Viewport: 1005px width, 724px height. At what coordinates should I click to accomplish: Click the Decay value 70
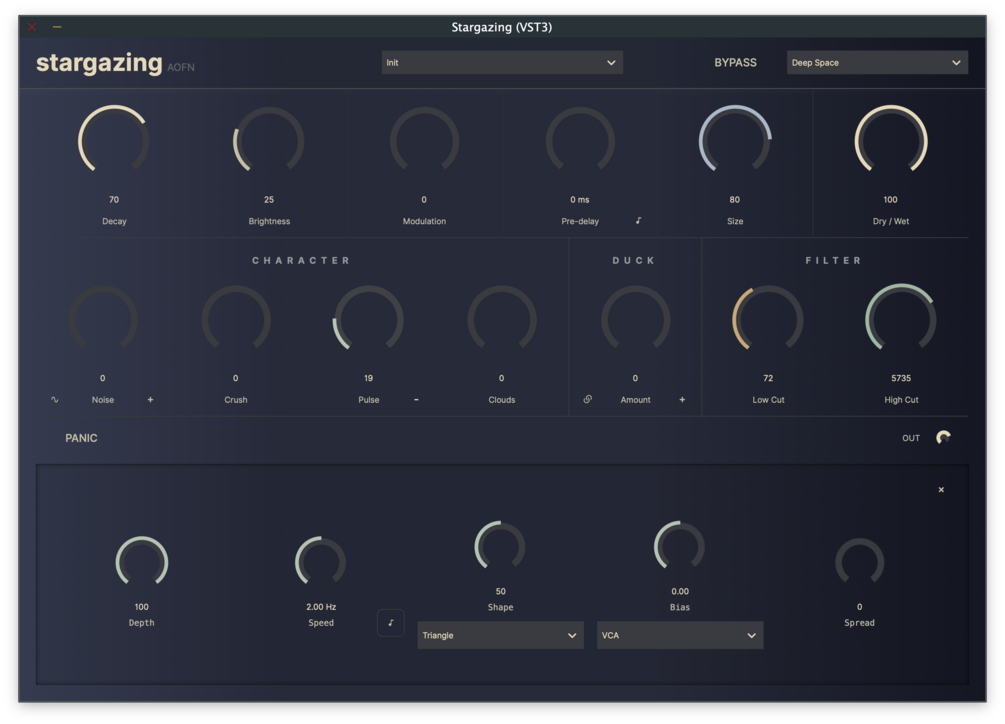tap(113, 200)
